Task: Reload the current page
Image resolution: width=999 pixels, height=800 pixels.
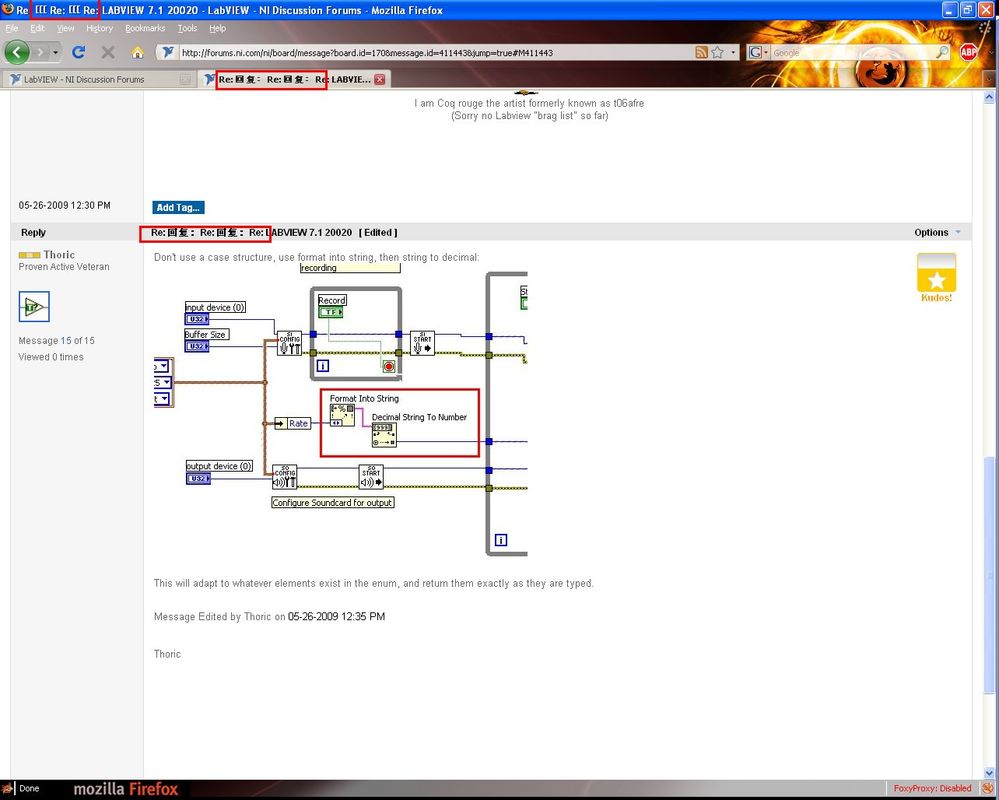Action: pyautogui.click(x=78, y=52)
